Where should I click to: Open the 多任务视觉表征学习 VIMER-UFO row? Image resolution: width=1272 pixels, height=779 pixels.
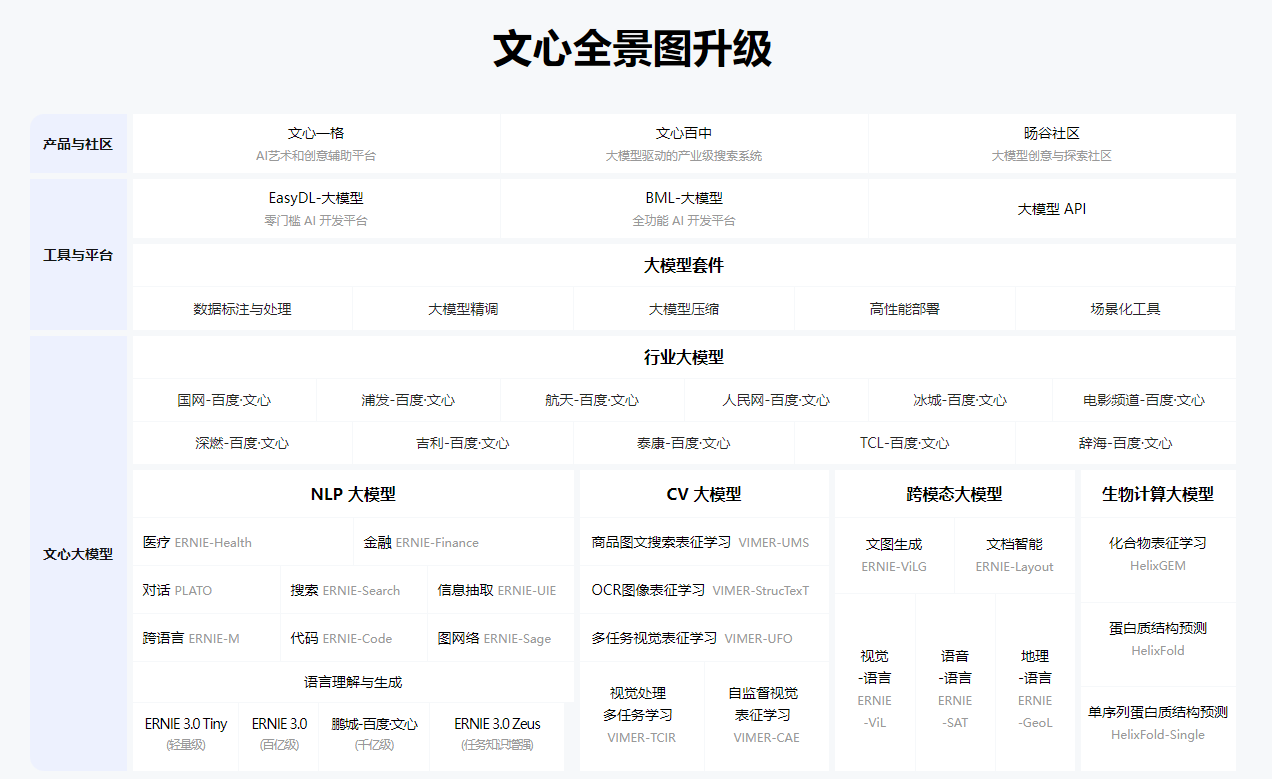point(704,638)
